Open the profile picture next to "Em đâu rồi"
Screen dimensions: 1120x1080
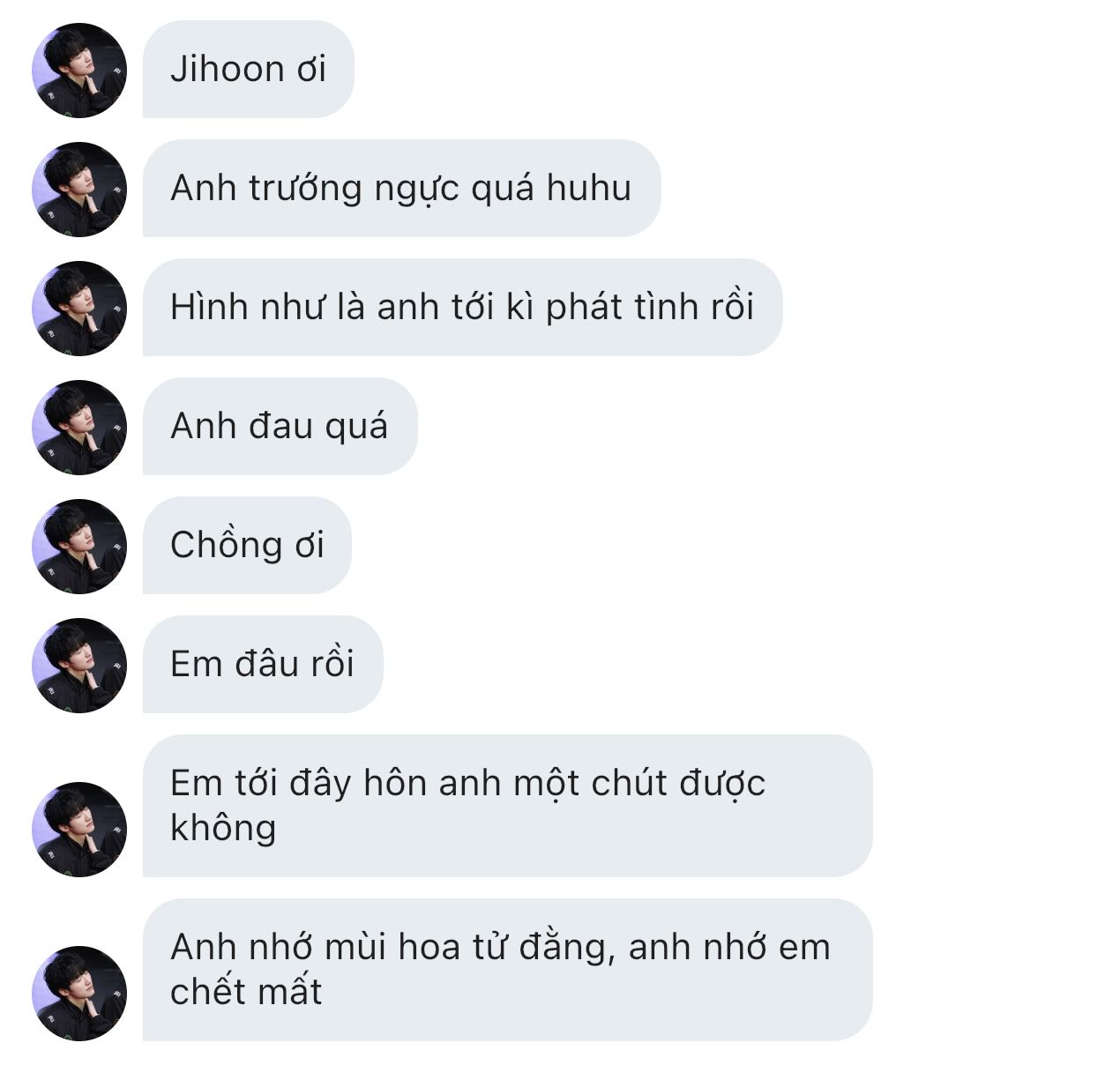(x=79, y=666)
